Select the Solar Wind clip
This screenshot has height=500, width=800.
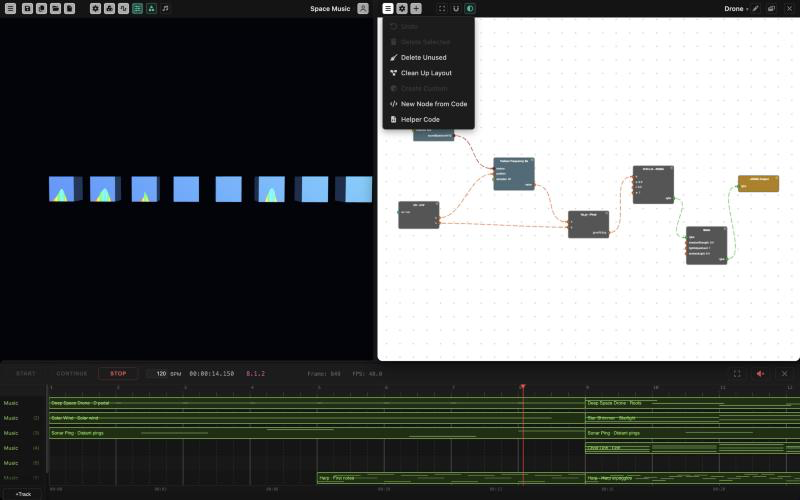tap(316, 418)
